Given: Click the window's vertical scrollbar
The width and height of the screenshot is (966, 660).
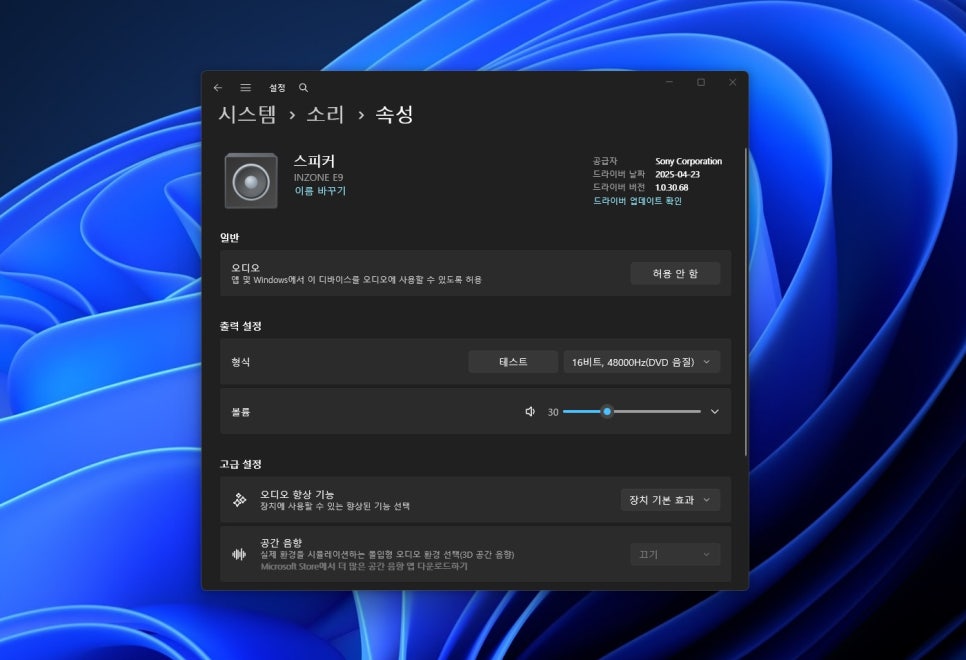Looking at the screenshot, I should (x=745, y=300).
